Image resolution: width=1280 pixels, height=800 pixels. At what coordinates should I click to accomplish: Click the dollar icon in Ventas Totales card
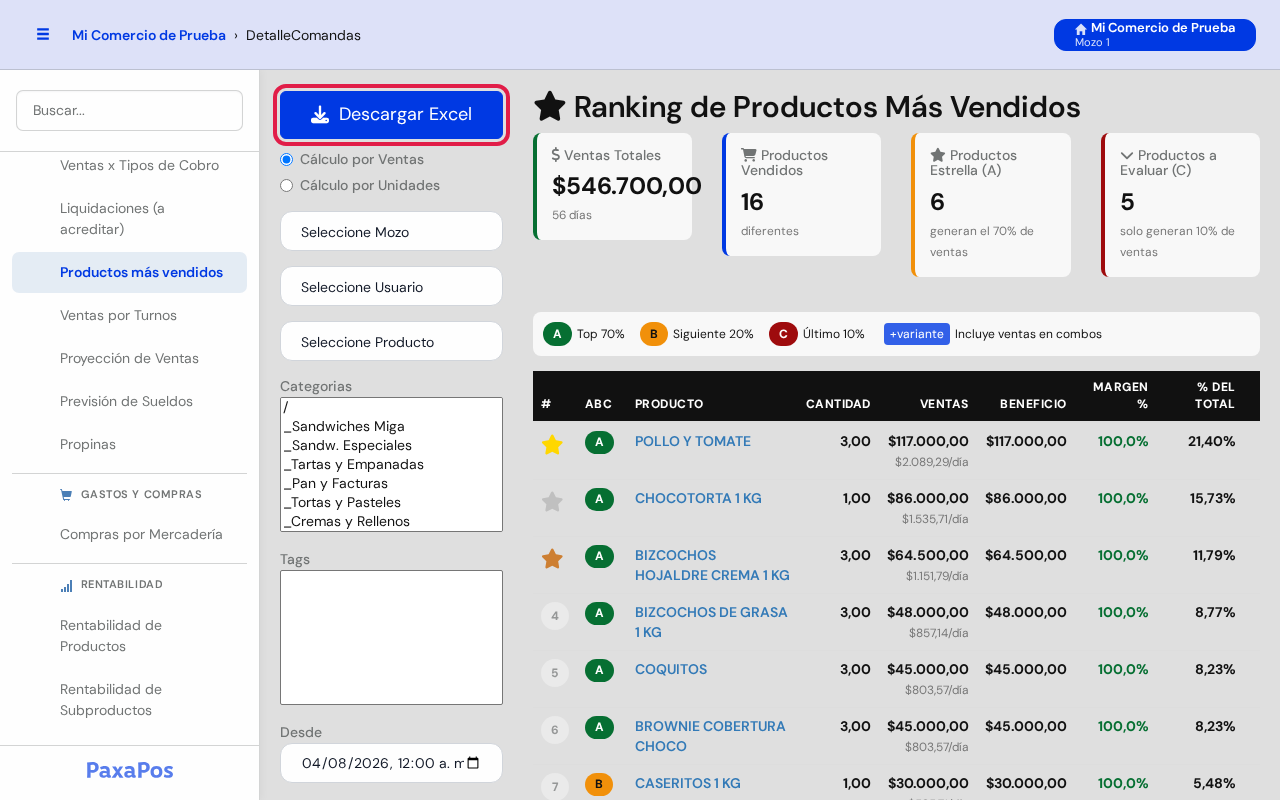coord(556,155)
